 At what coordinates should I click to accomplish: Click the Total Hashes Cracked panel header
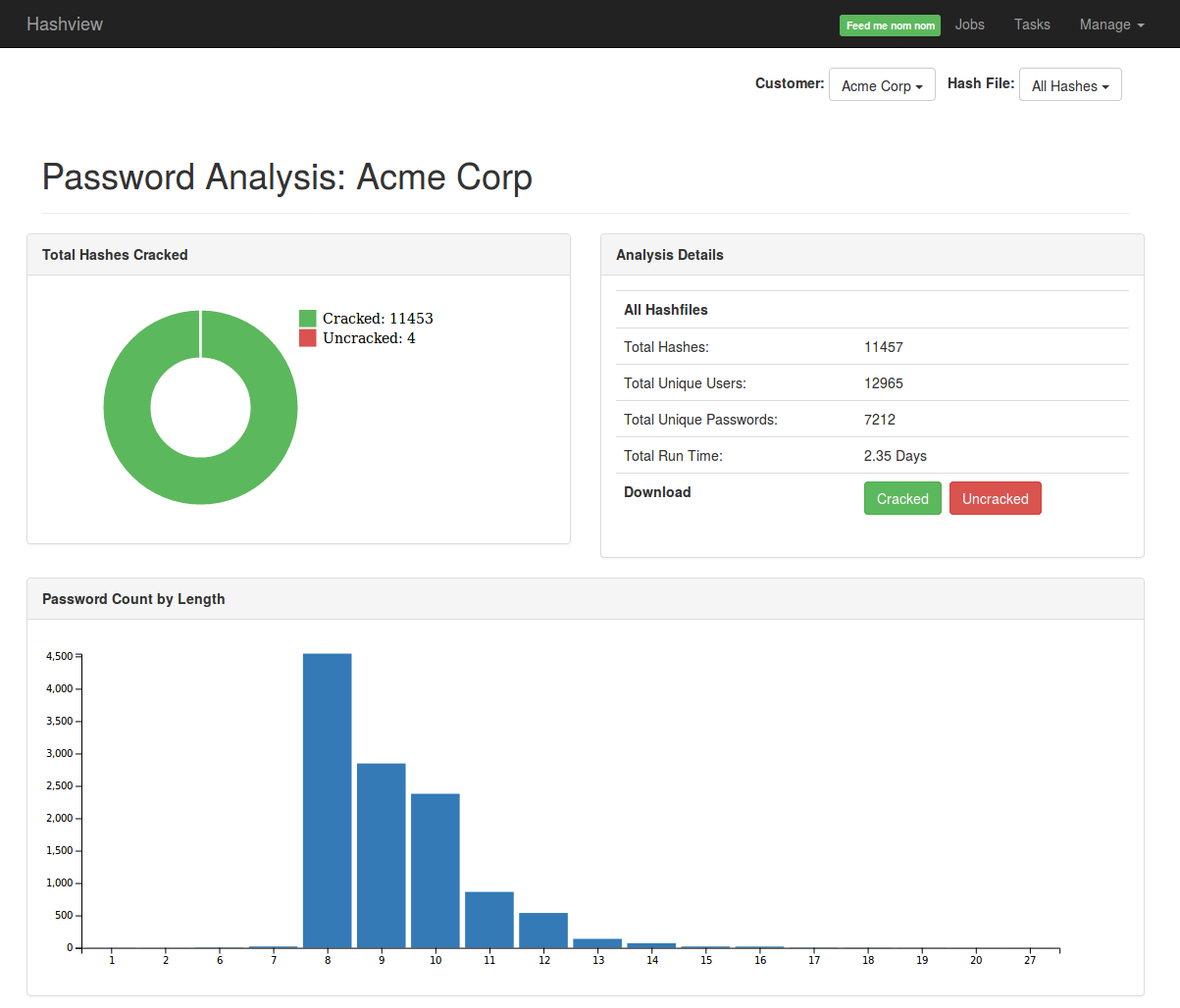coord(298,255)
